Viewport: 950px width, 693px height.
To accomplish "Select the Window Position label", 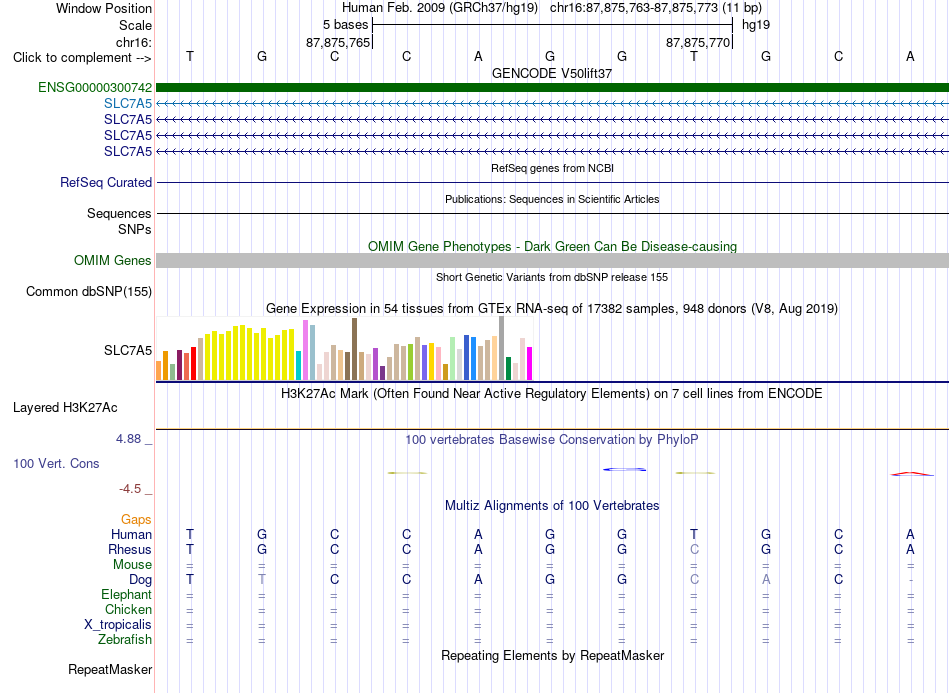I will coord(104,8).
